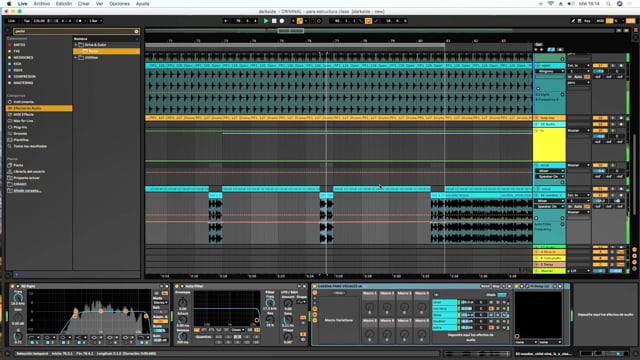
Task: Open the Opciones menu
Action: coord(120,4)
